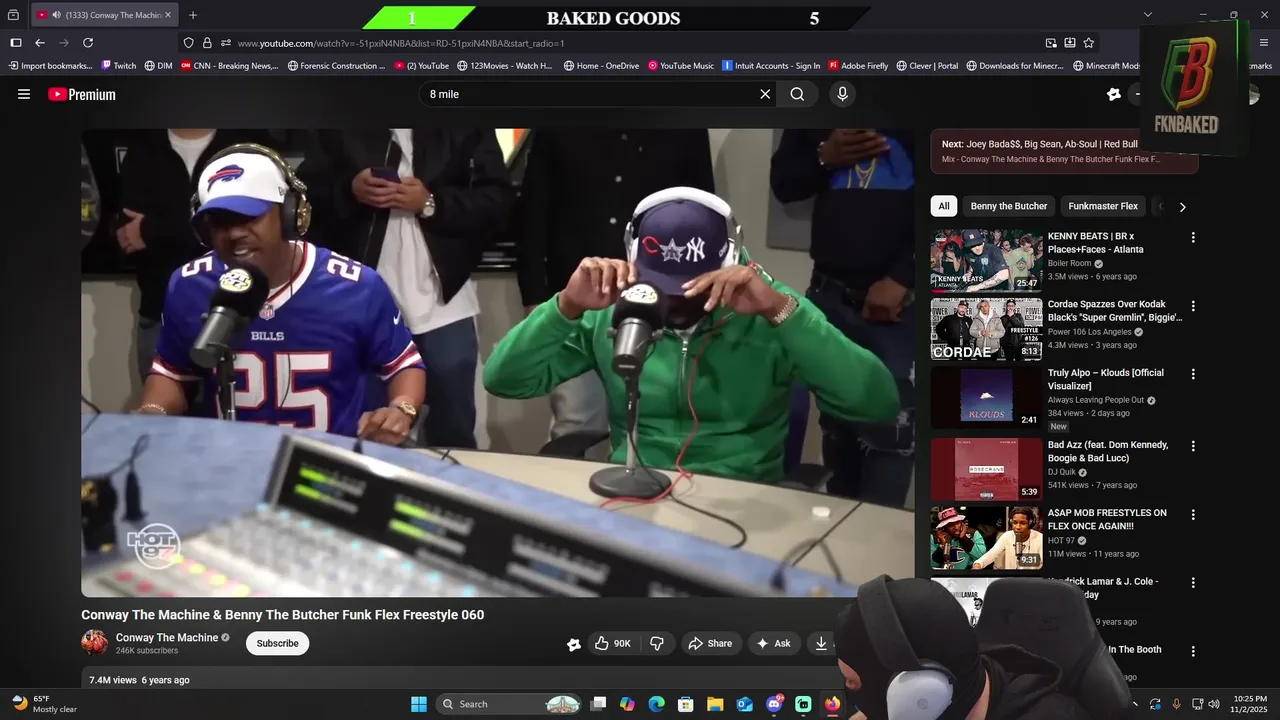Select the All filter chip
1280x720 pixels.
(944, 206)
